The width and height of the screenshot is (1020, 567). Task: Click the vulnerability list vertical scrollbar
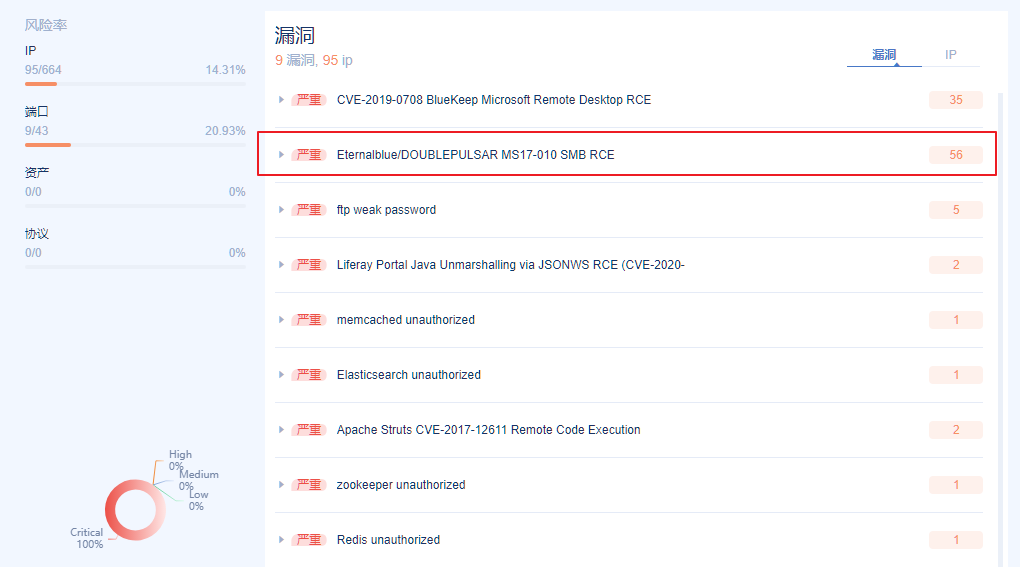(x=1000, y=330)
